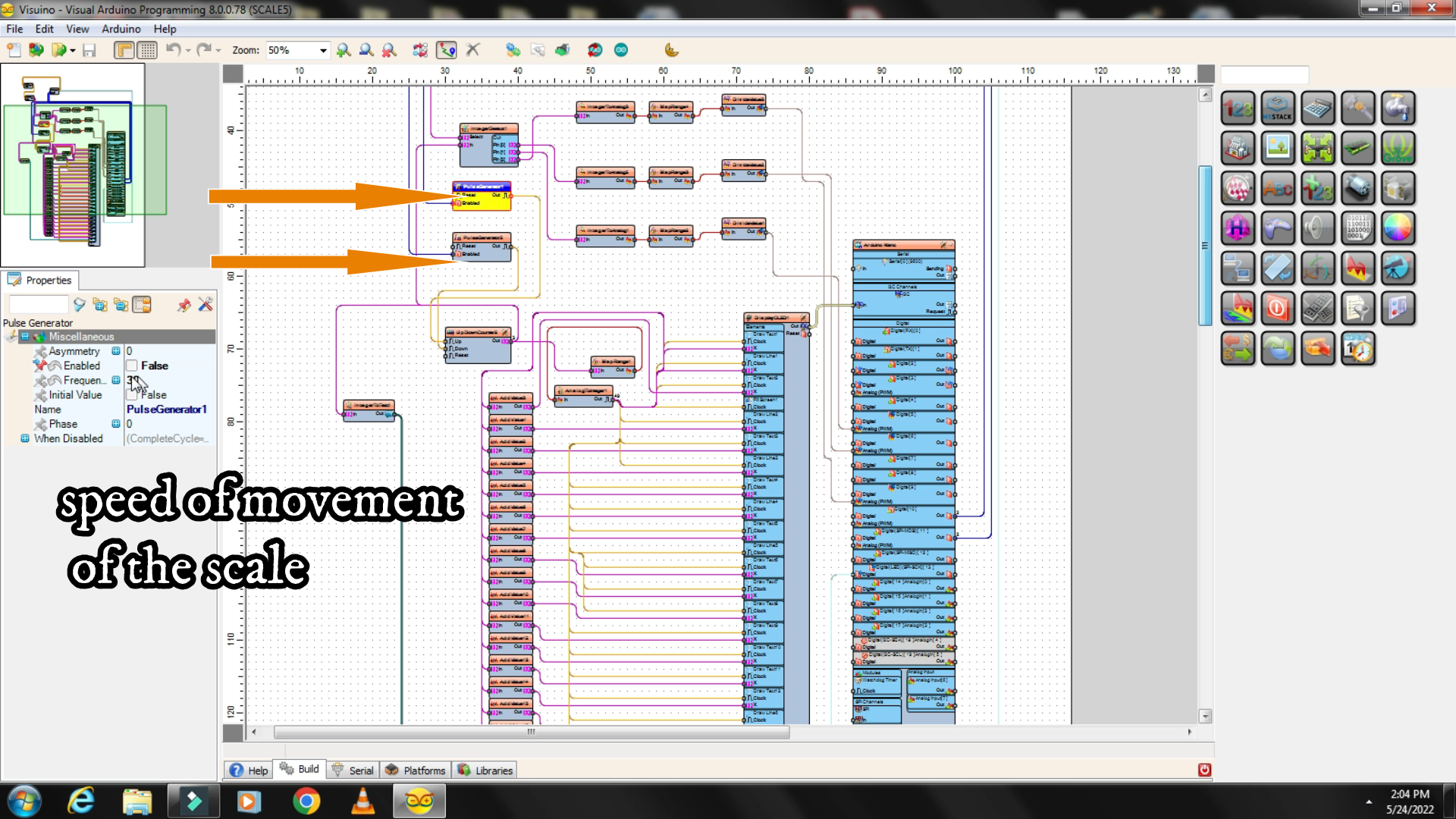Open the memory module category

1358,148
